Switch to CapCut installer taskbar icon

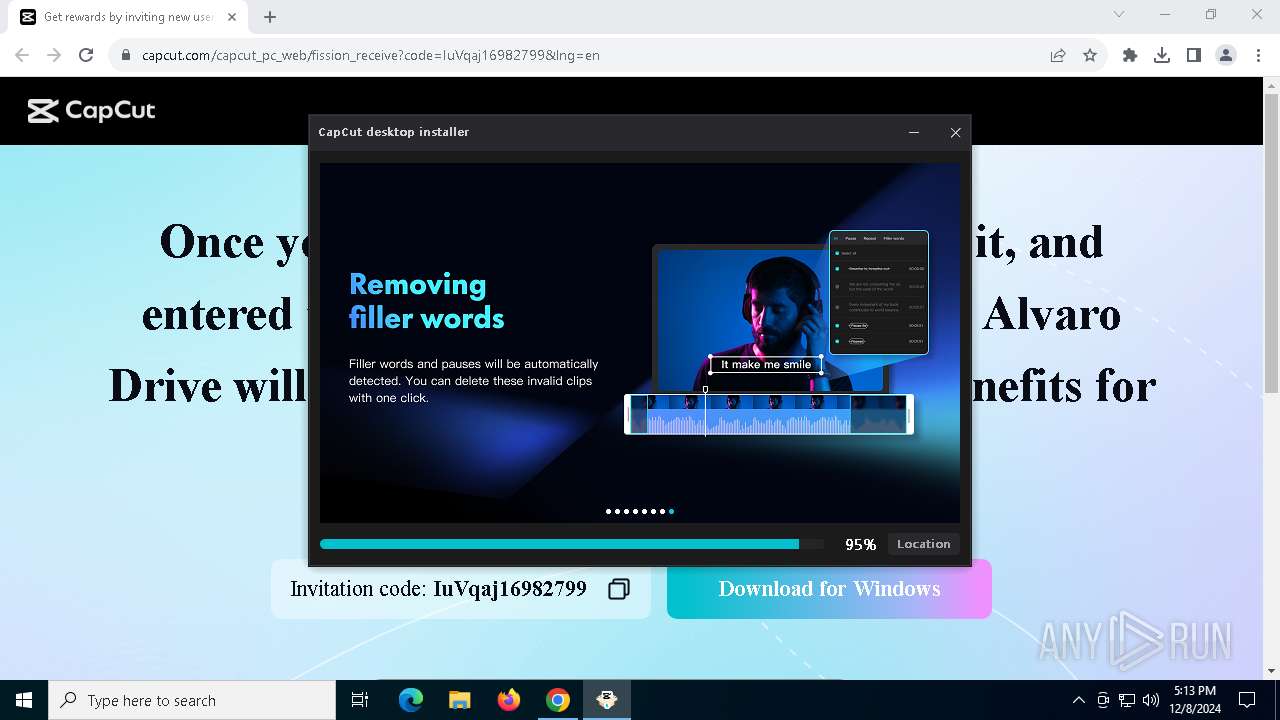(x=607, y=700)
